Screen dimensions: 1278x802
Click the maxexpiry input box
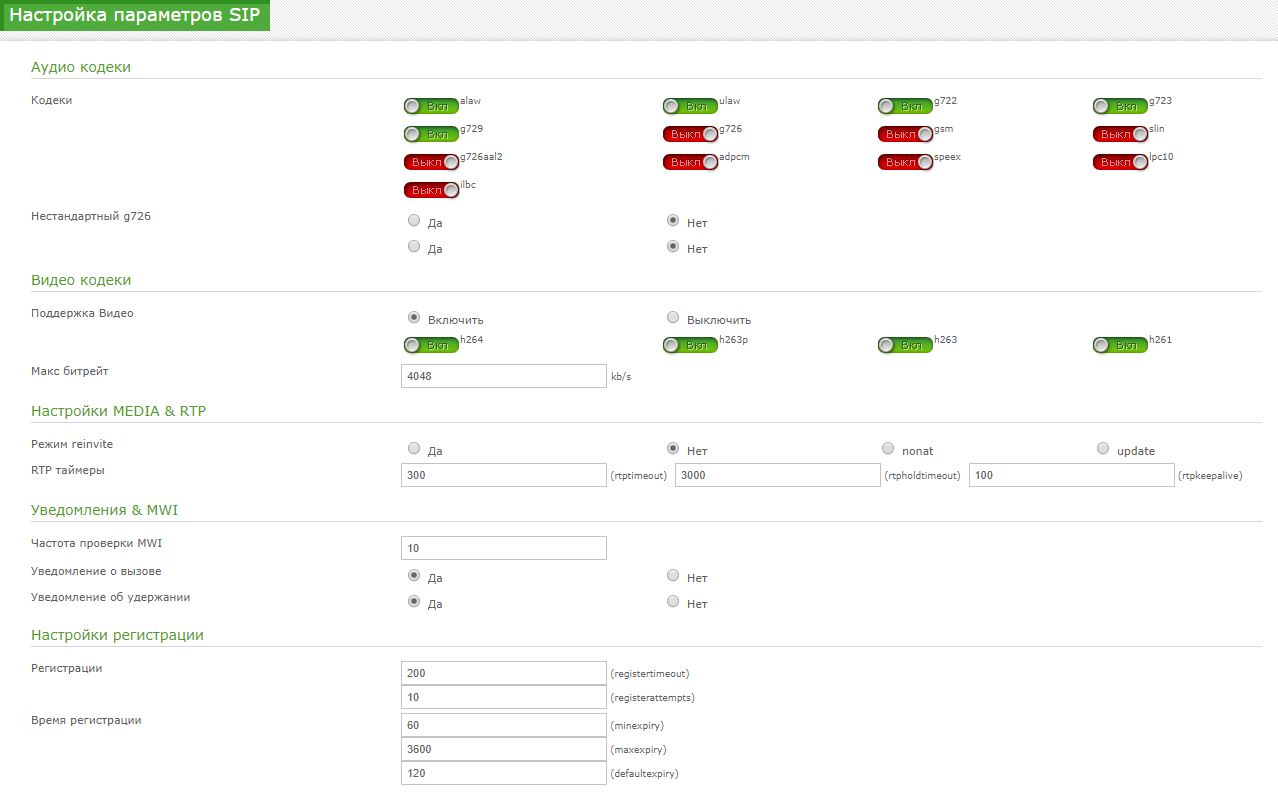point(503,749)
